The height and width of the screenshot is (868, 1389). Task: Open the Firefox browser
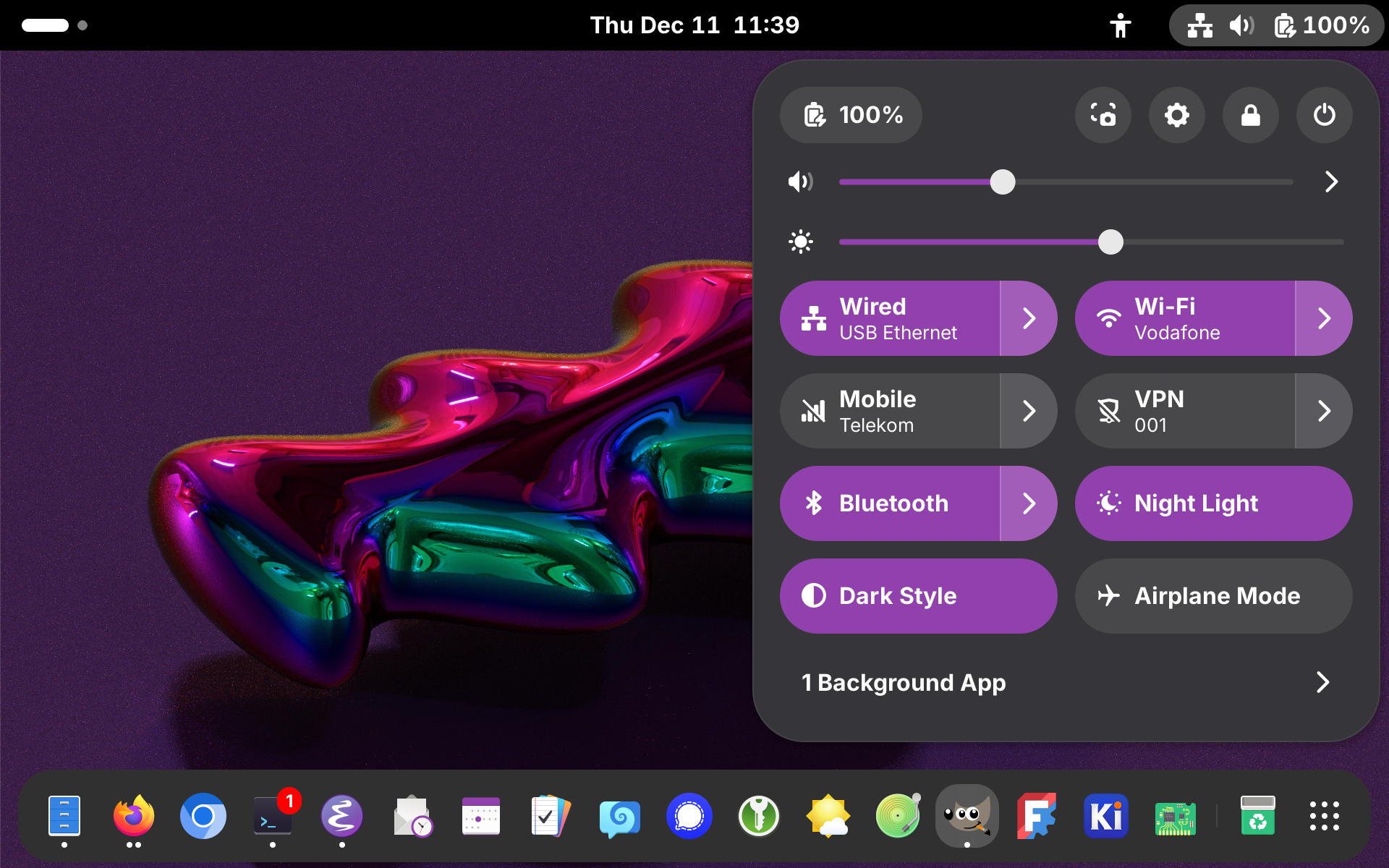[x=133, y=816]
